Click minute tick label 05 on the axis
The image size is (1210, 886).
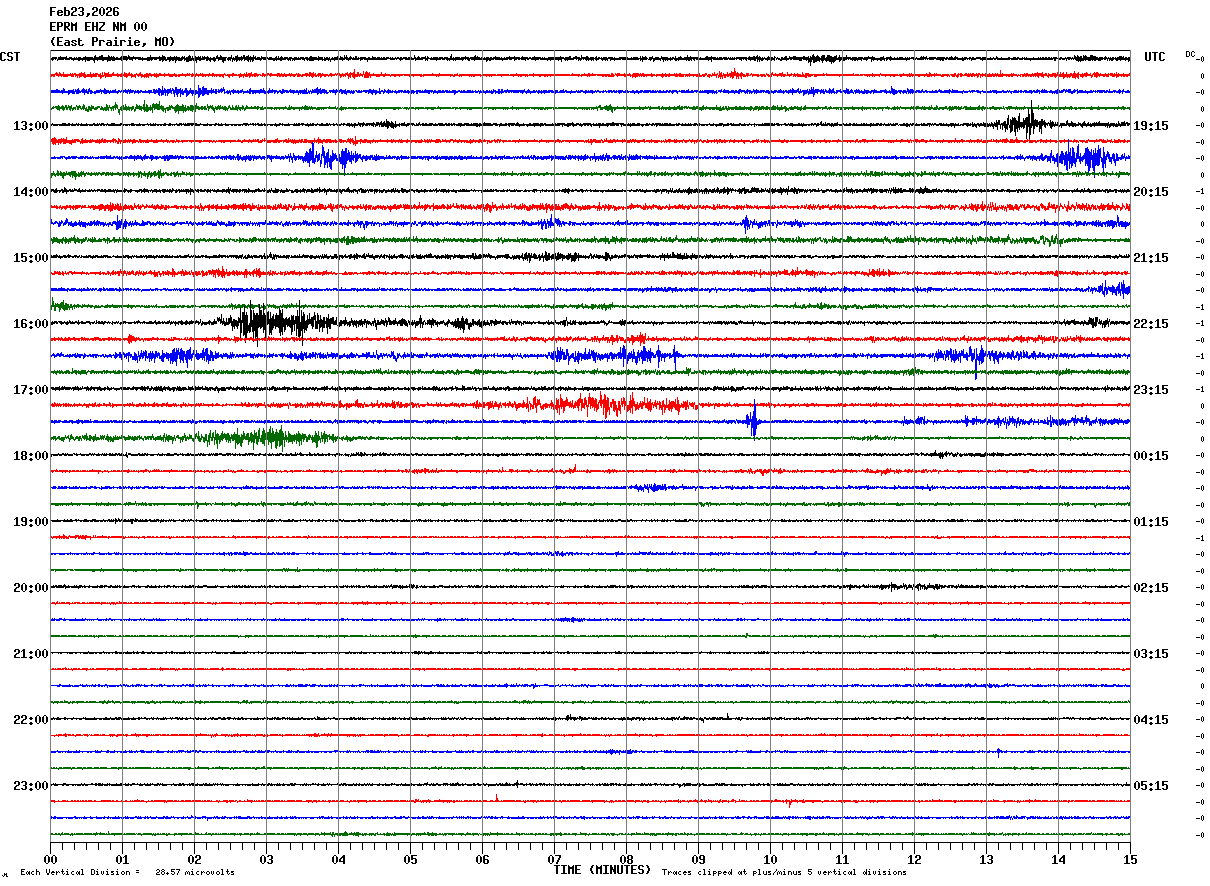click(x=410, y=859)
